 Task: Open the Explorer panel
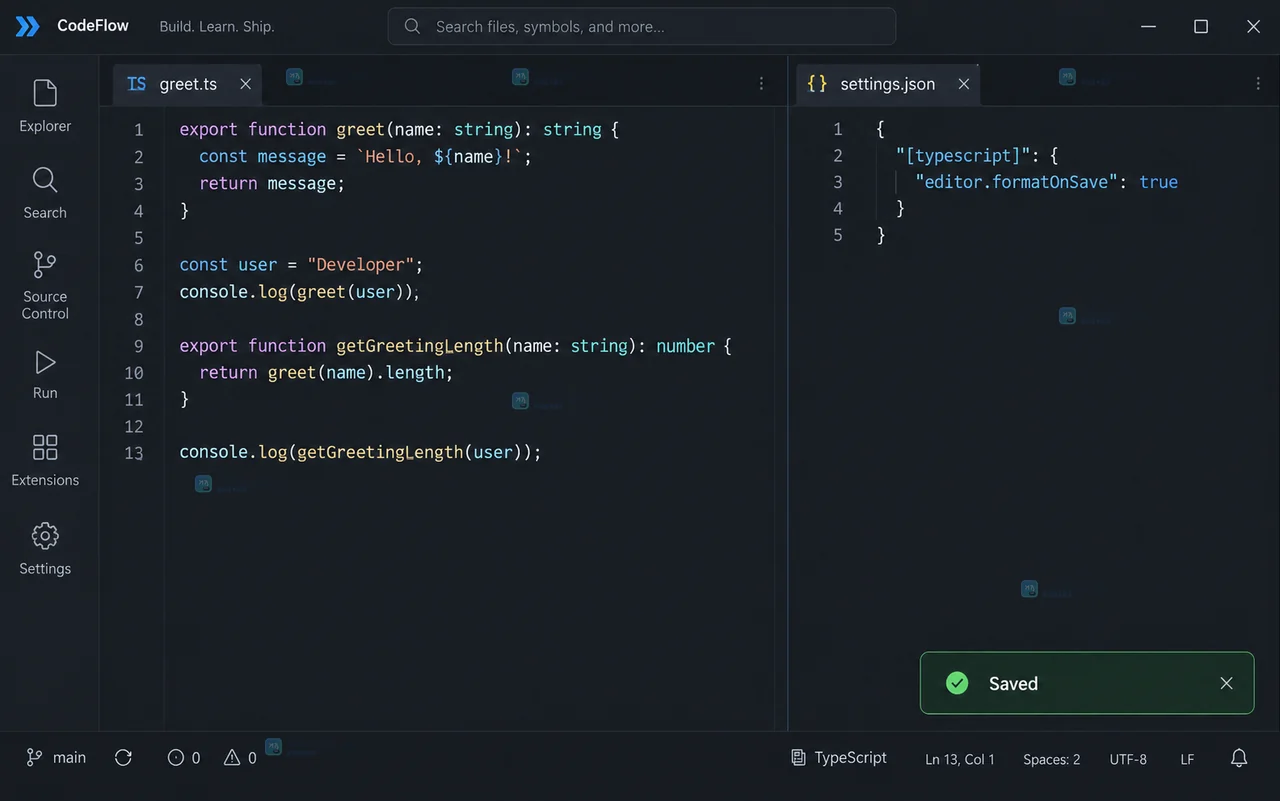pyautogui.click(x=45, y=106)
